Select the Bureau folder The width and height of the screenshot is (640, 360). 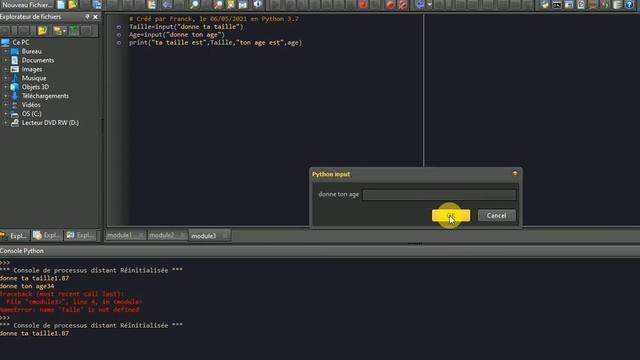coord(31,51)
